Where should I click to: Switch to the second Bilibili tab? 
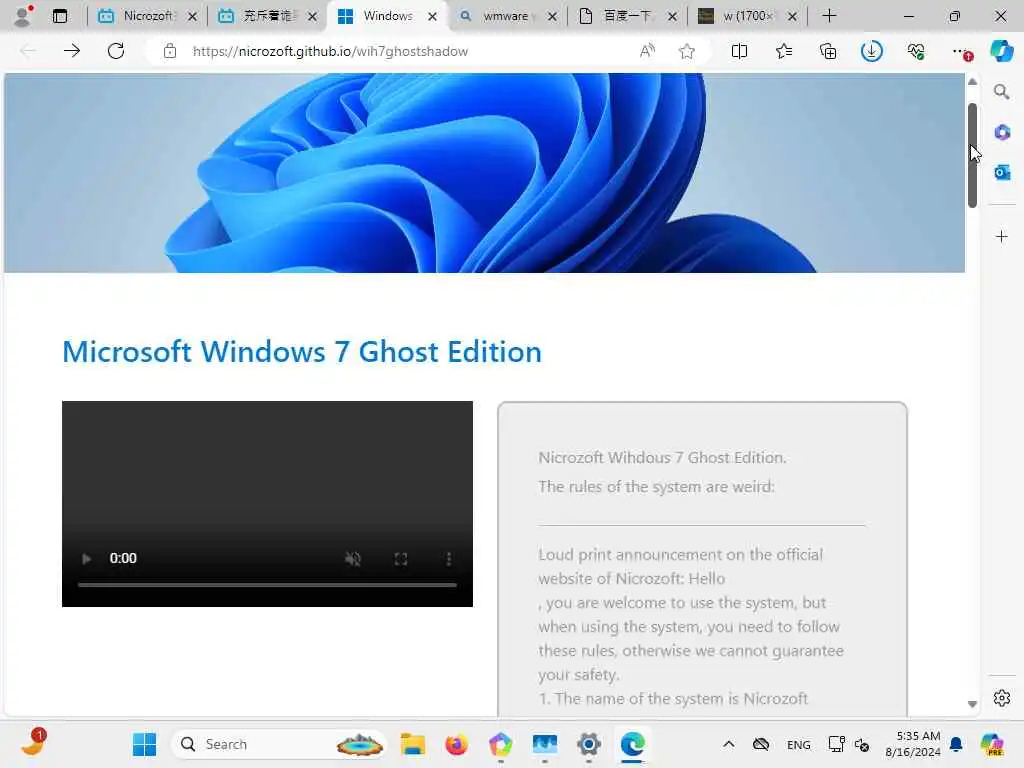268,16
